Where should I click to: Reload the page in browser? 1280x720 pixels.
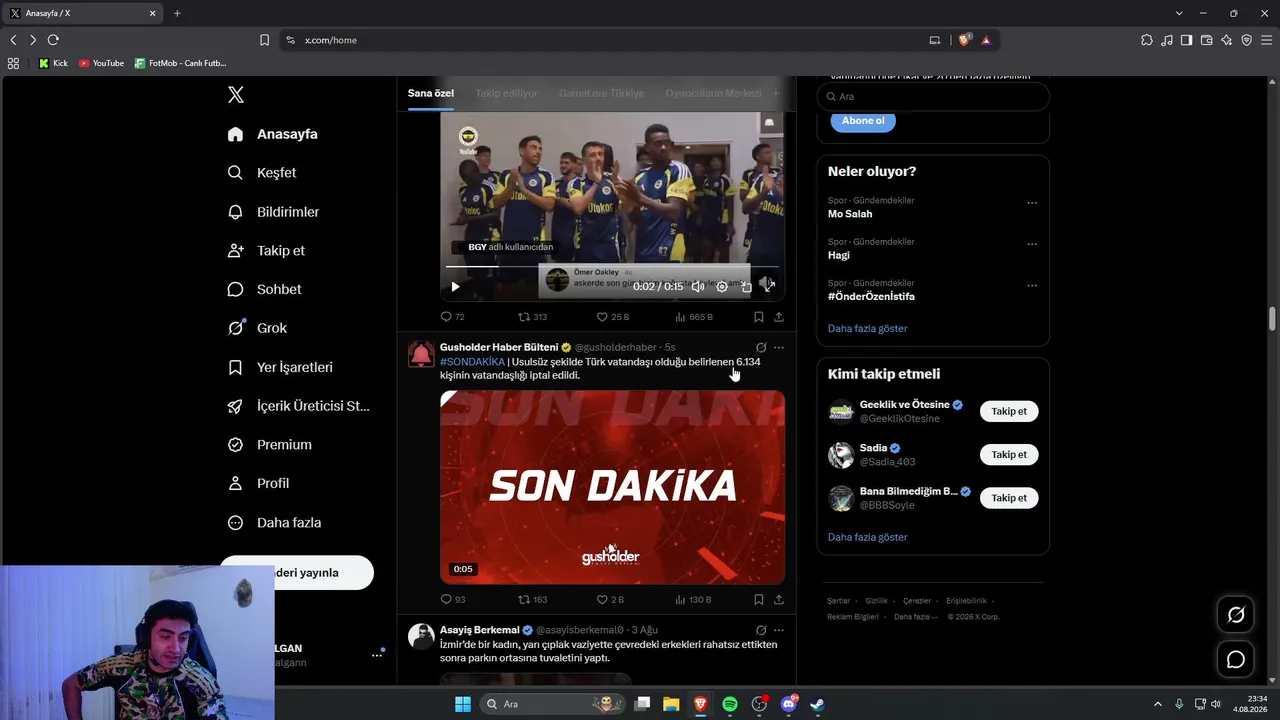53,40
